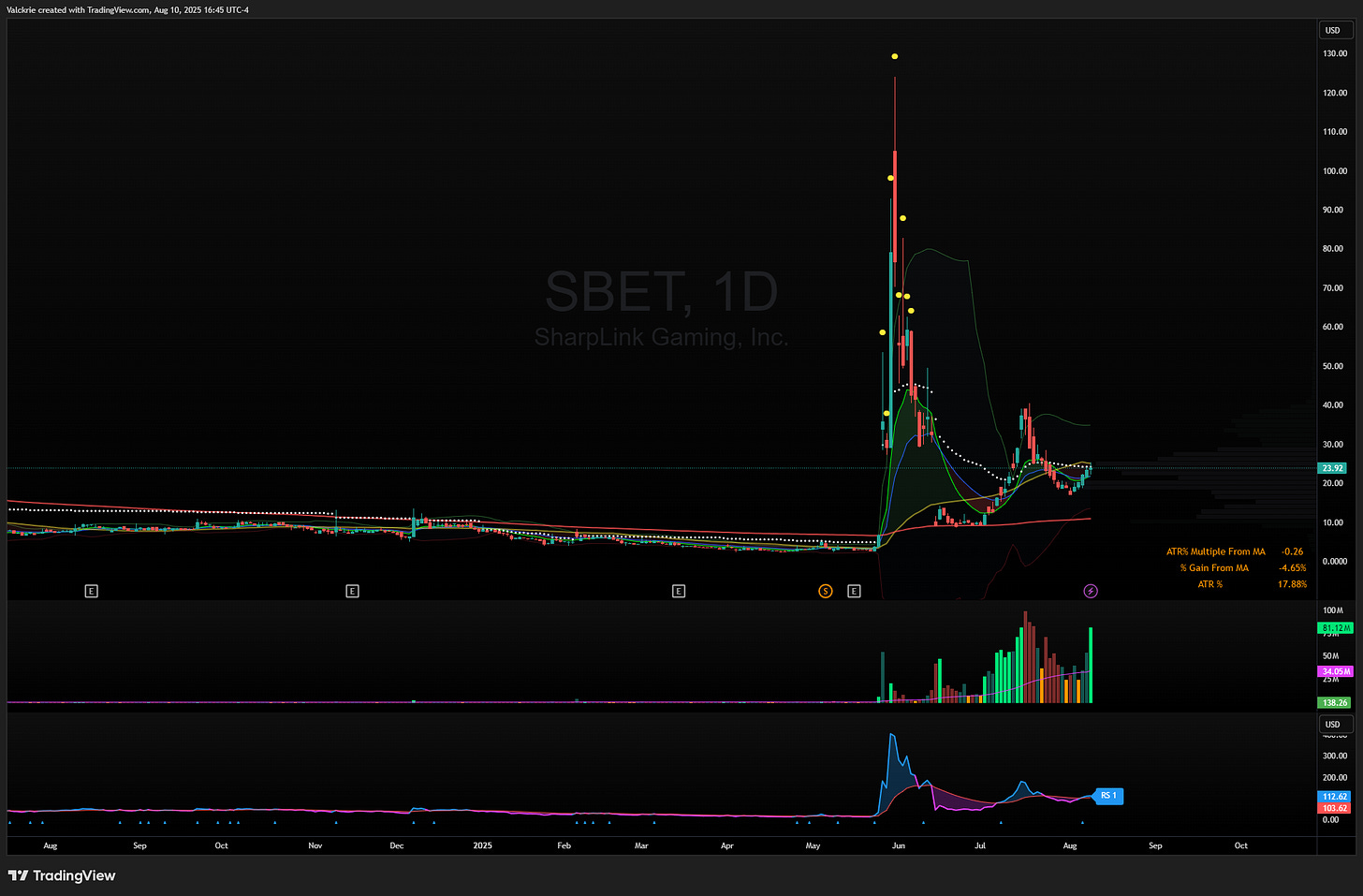This screenshot has width=1363, height=896.
Task: Click the earnings E marker between May and Jun
Action: [x=854, y=591]
